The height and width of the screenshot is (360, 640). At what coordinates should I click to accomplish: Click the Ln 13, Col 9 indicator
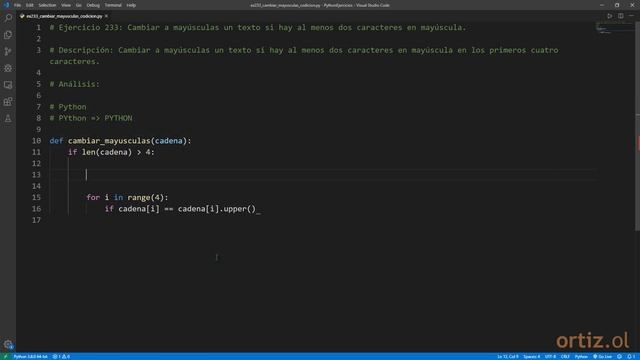click(507, 356)
